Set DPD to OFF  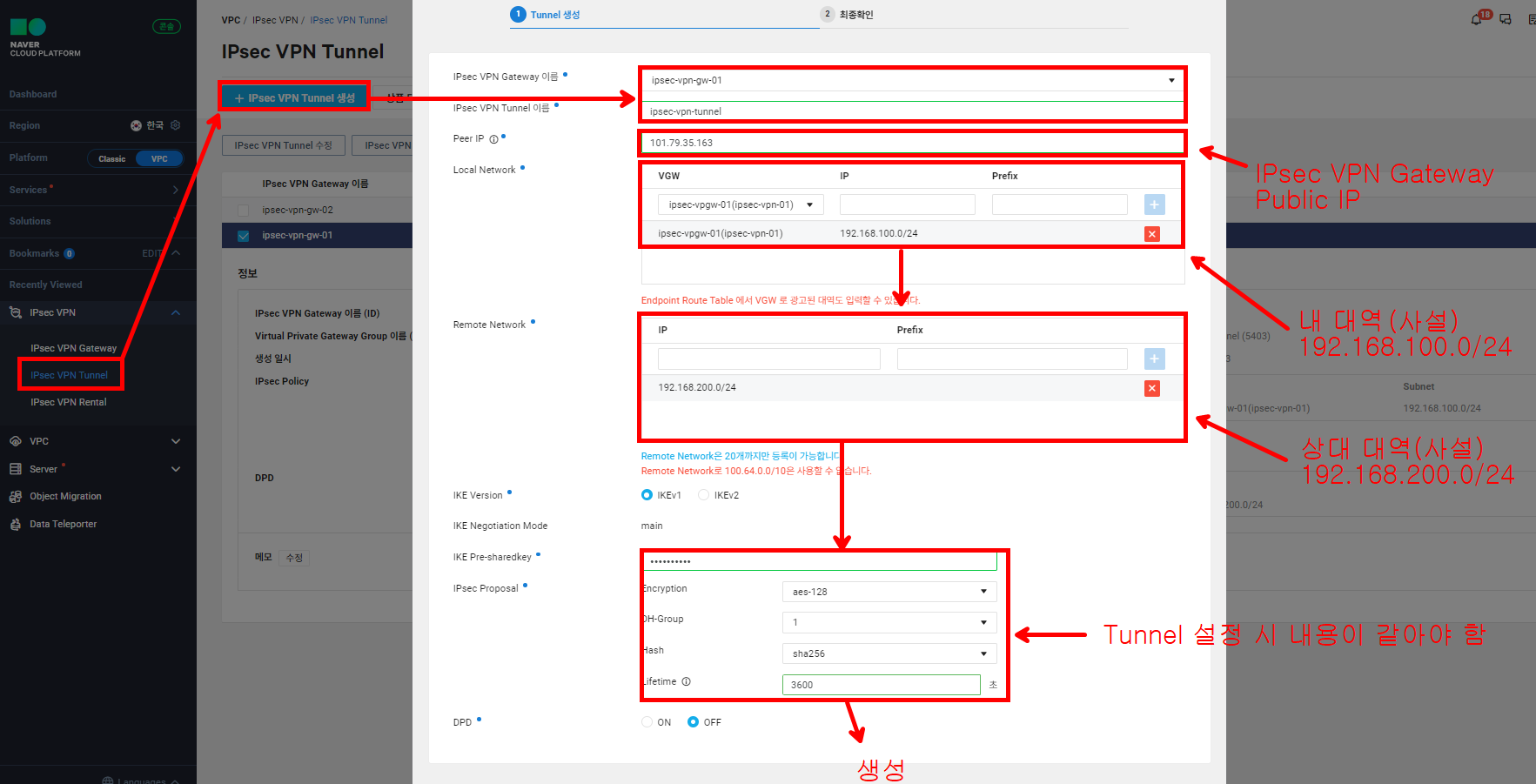(x=693, y=722)
